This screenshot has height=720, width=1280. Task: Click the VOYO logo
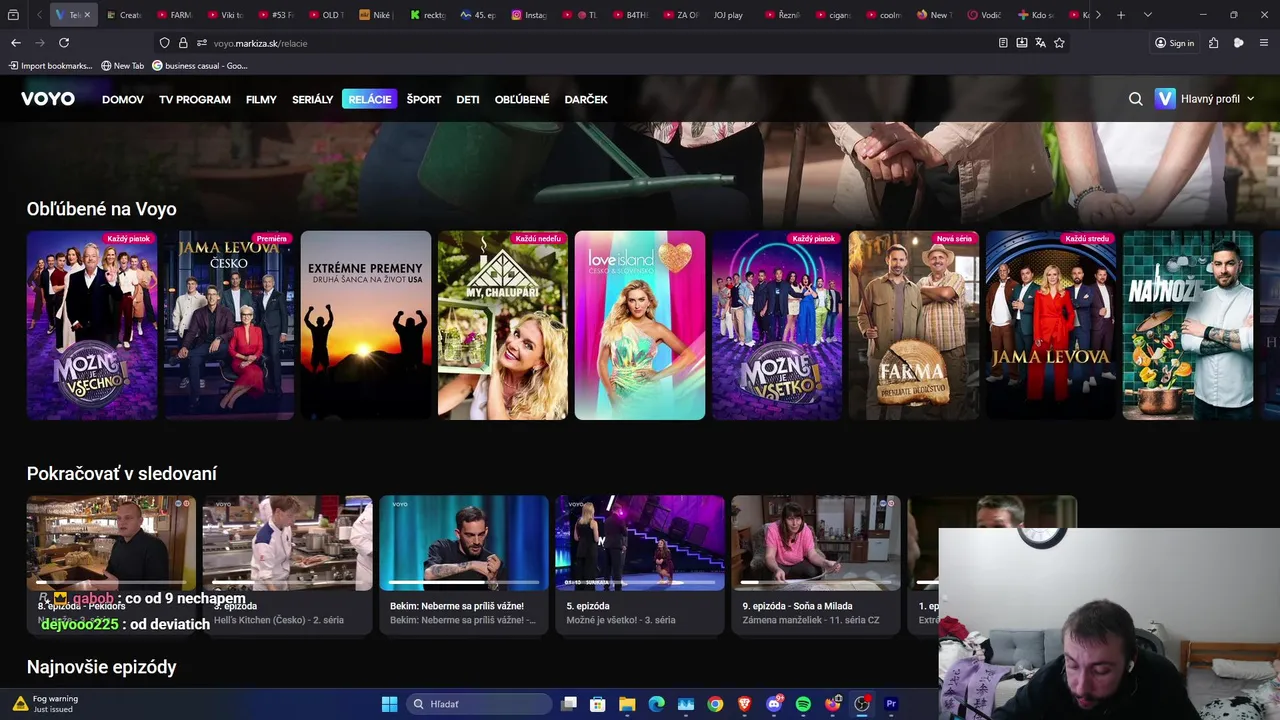tap(48, 99)
